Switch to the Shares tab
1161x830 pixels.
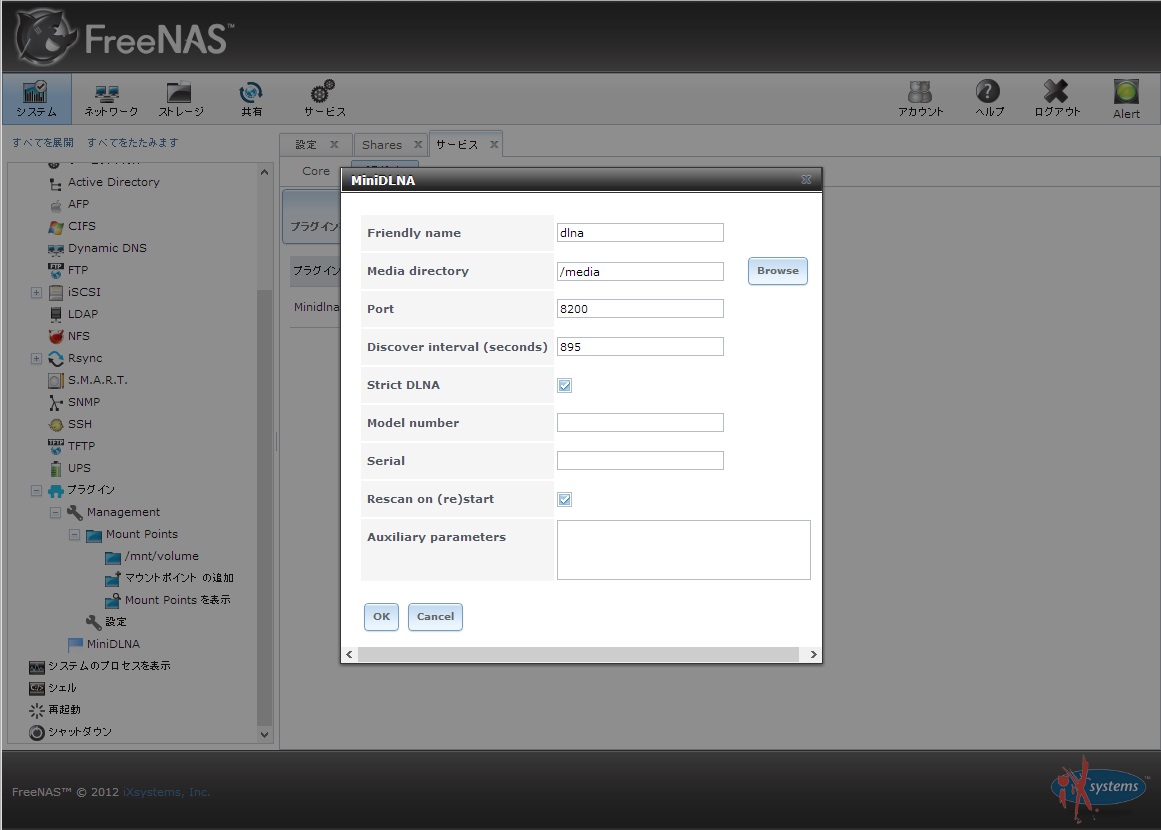(381, 145)
